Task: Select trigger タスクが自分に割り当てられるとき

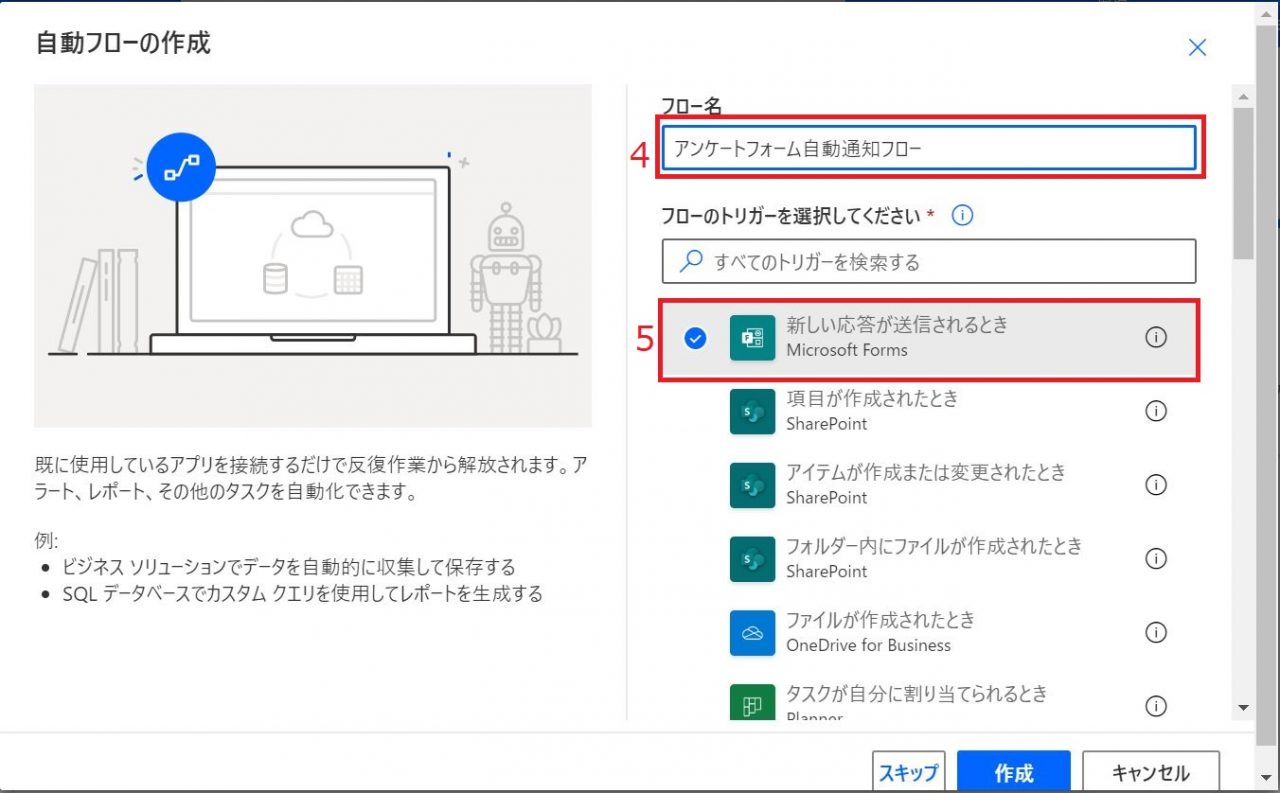Action: 930,700
